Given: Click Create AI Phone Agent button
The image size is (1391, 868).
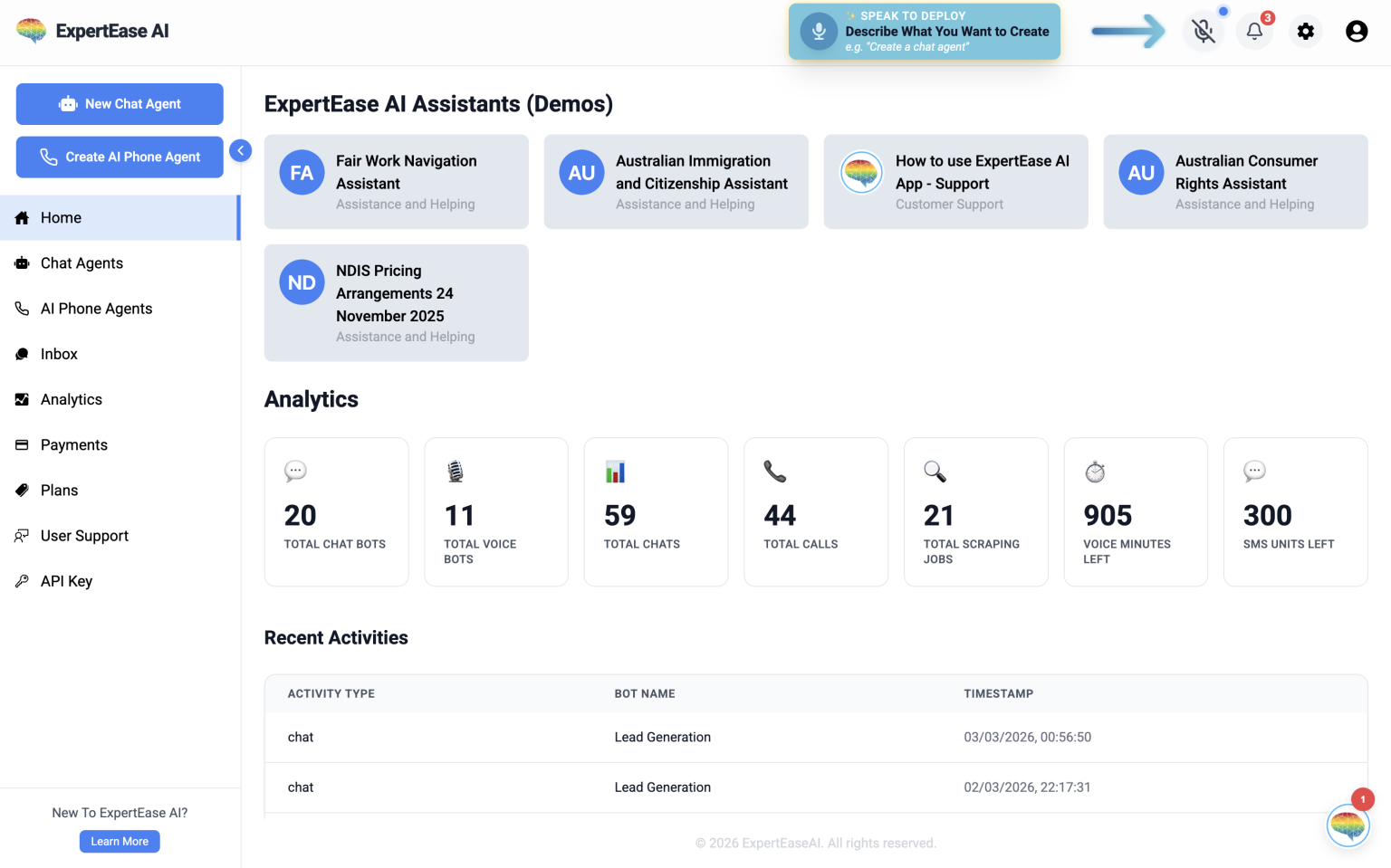Looking at the screenshot, I should [x=120, y=157].
